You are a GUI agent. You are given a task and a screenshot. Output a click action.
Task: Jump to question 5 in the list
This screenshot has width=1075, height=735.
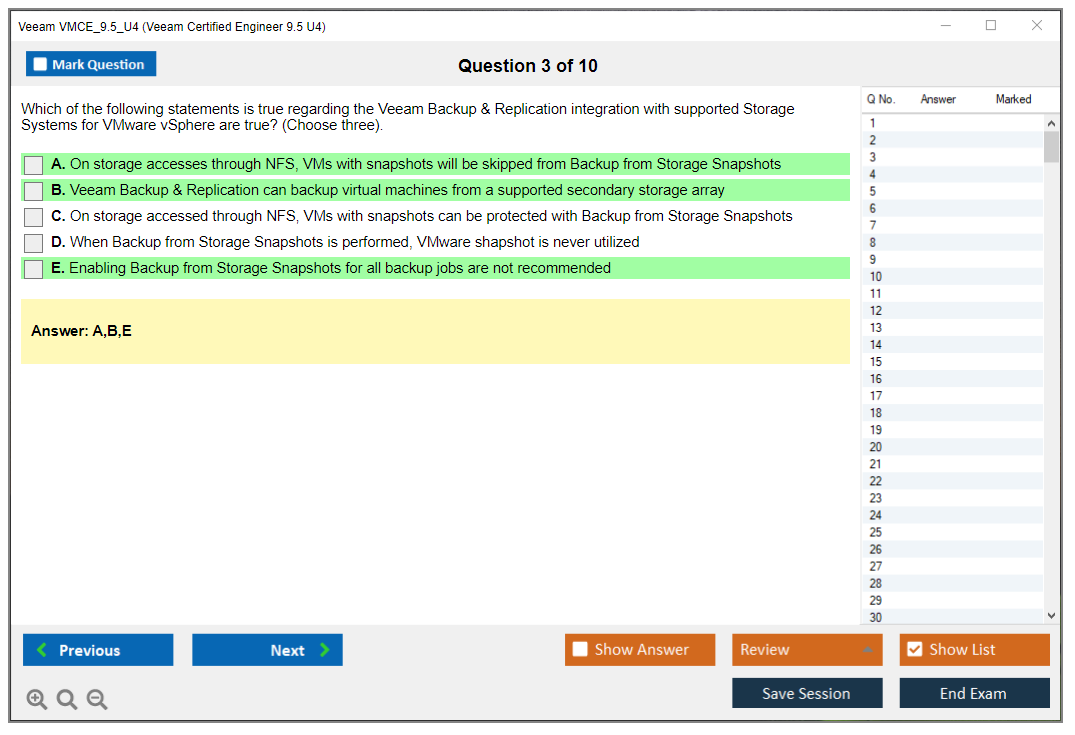pyautogui.click(x=873, y=191)
